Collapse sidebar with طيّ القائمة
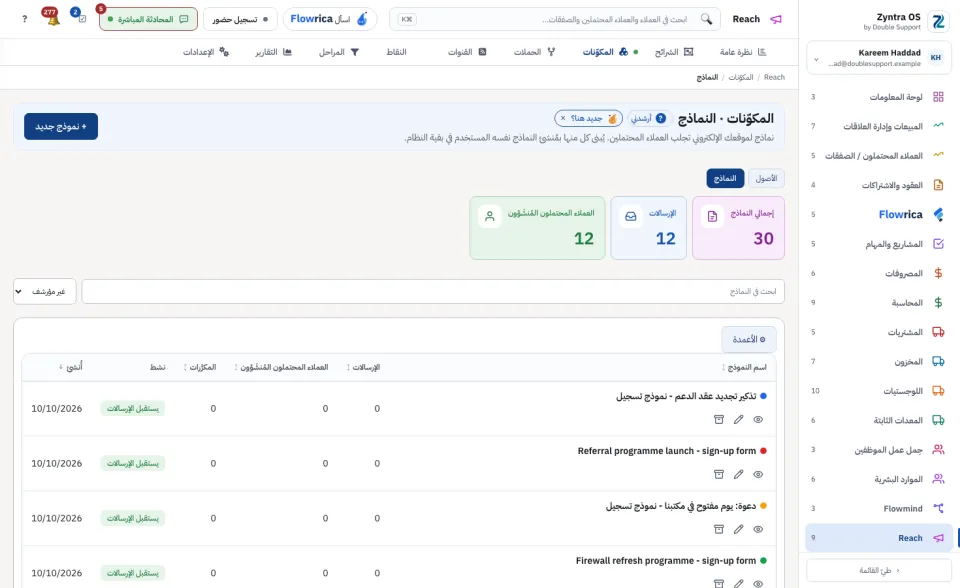The image size is (960, 588). pos(878,570)
